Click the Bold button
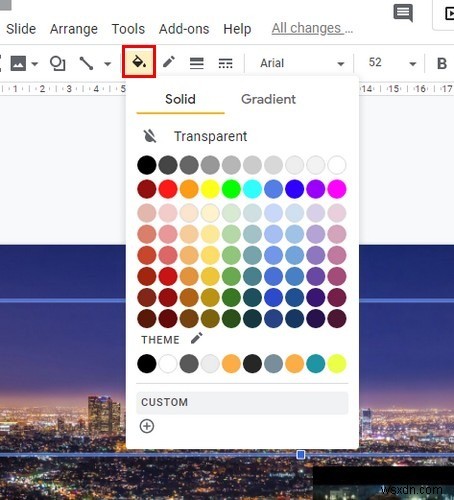454x500 pixels. [x=442, y=63]
